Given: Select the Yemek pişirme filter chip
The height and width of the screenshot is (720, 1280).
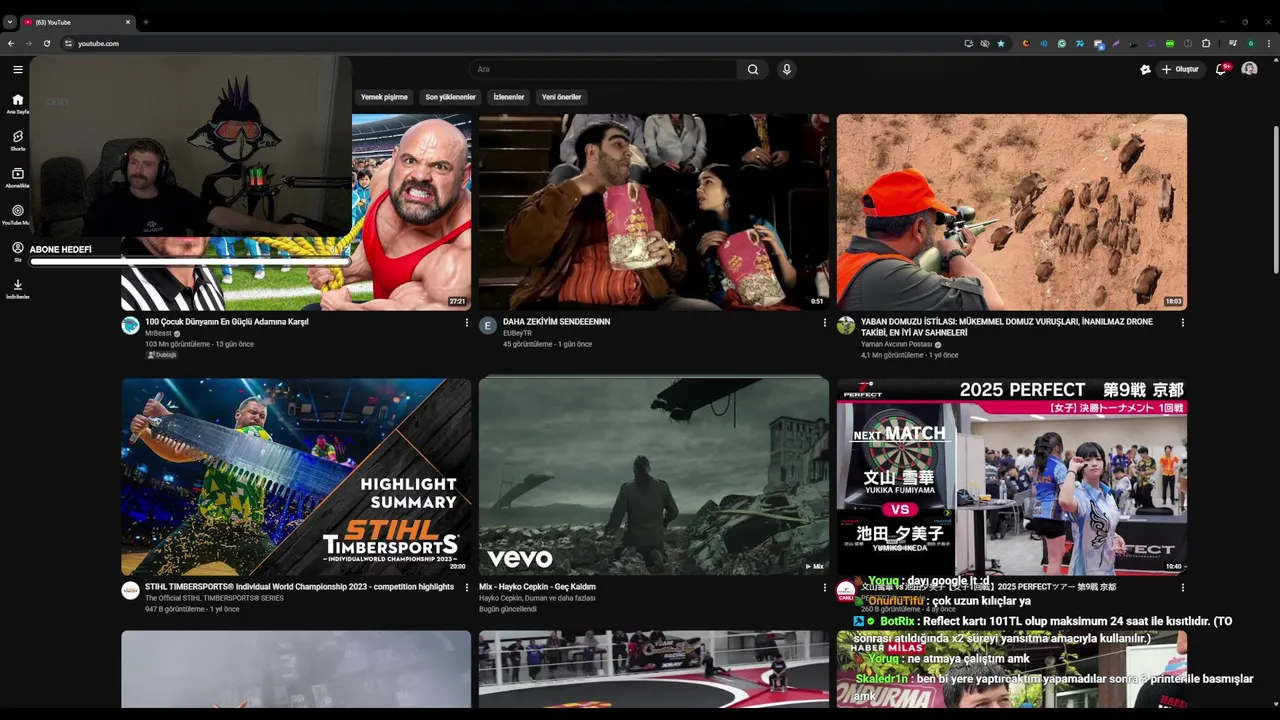Looking at the screenshot, I should pyautogui.click(x=384, y=97).
